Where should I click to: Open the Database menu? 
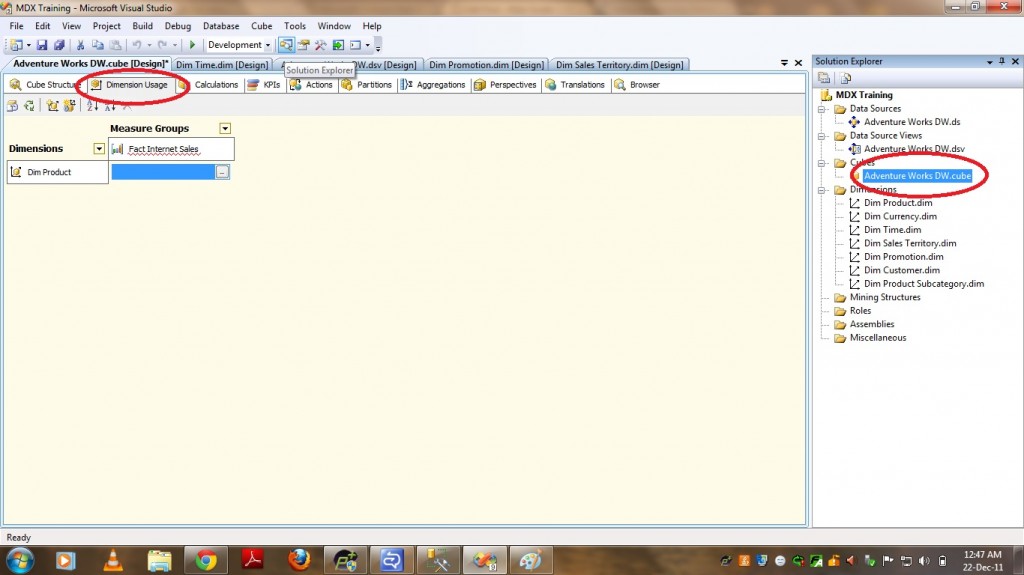tap(220, 26)
